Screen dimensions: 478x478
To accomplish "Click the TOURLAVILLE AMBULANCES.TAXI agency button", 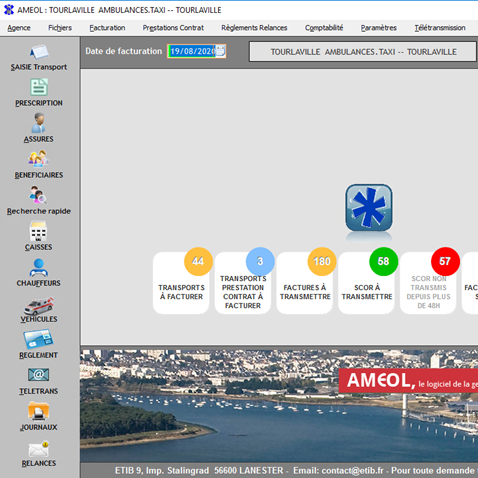I will pyautogui.click(x=363, y=52).
